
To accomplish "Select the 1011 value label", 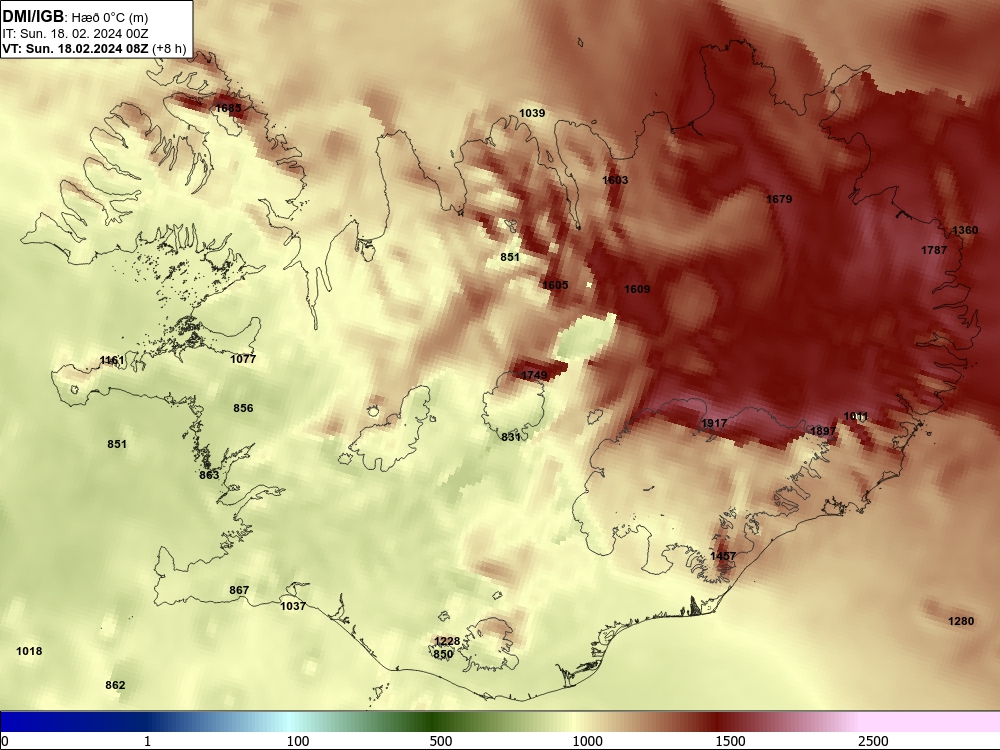I will point(855,416).
